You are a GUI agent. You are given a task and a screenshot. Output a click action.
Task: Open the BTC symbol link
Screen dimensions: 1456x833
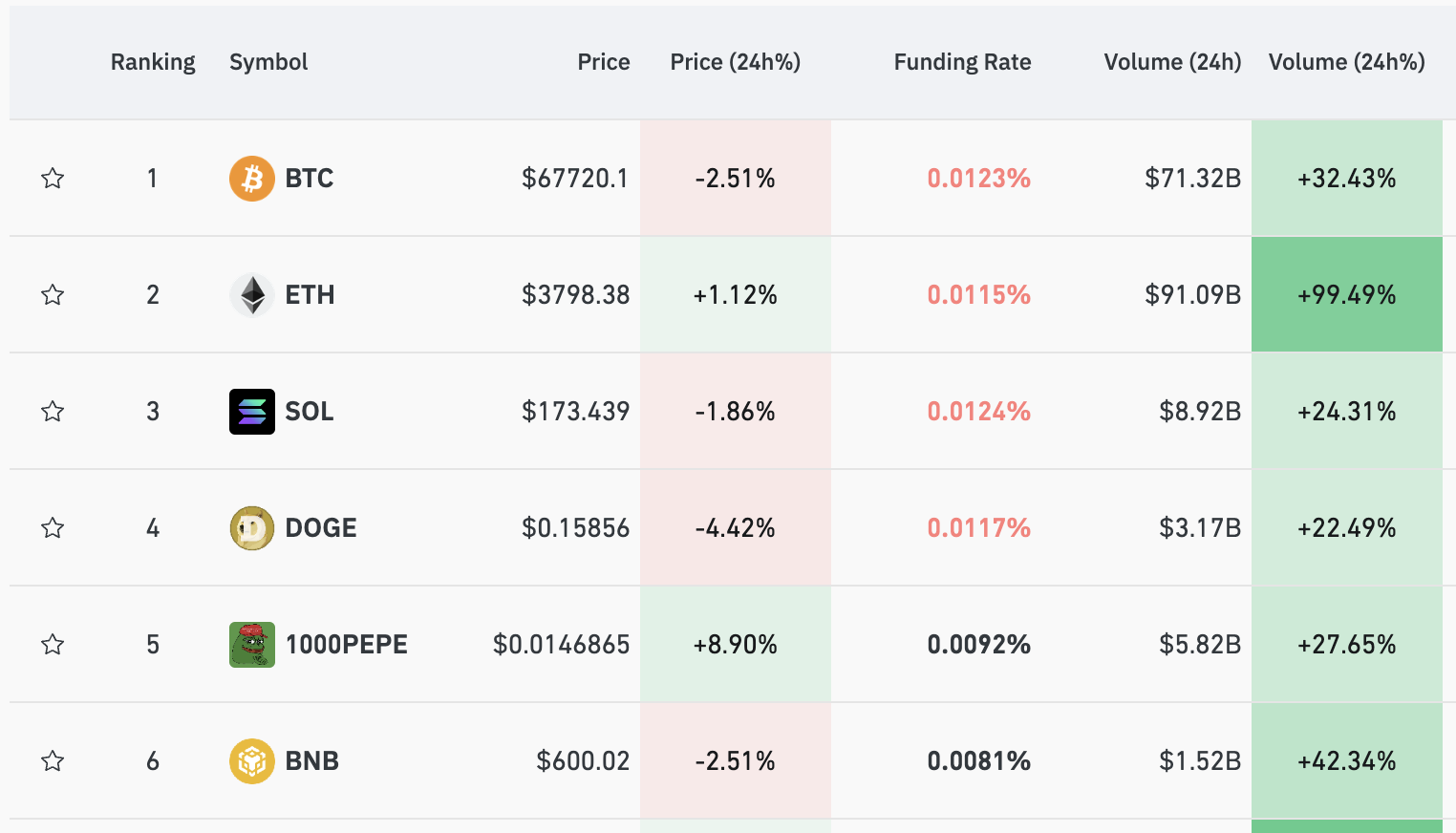pyautogui.click(x=309, y=179)
